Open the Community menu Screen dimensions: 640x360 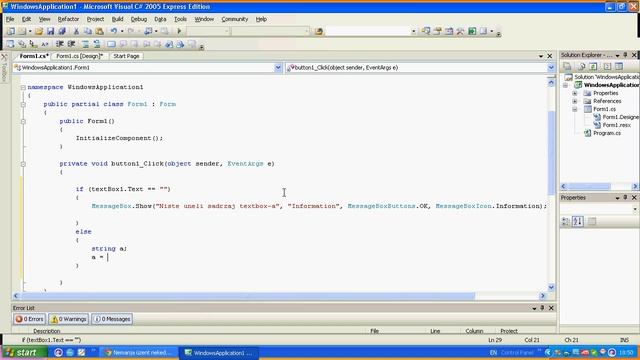coord(235,19)
